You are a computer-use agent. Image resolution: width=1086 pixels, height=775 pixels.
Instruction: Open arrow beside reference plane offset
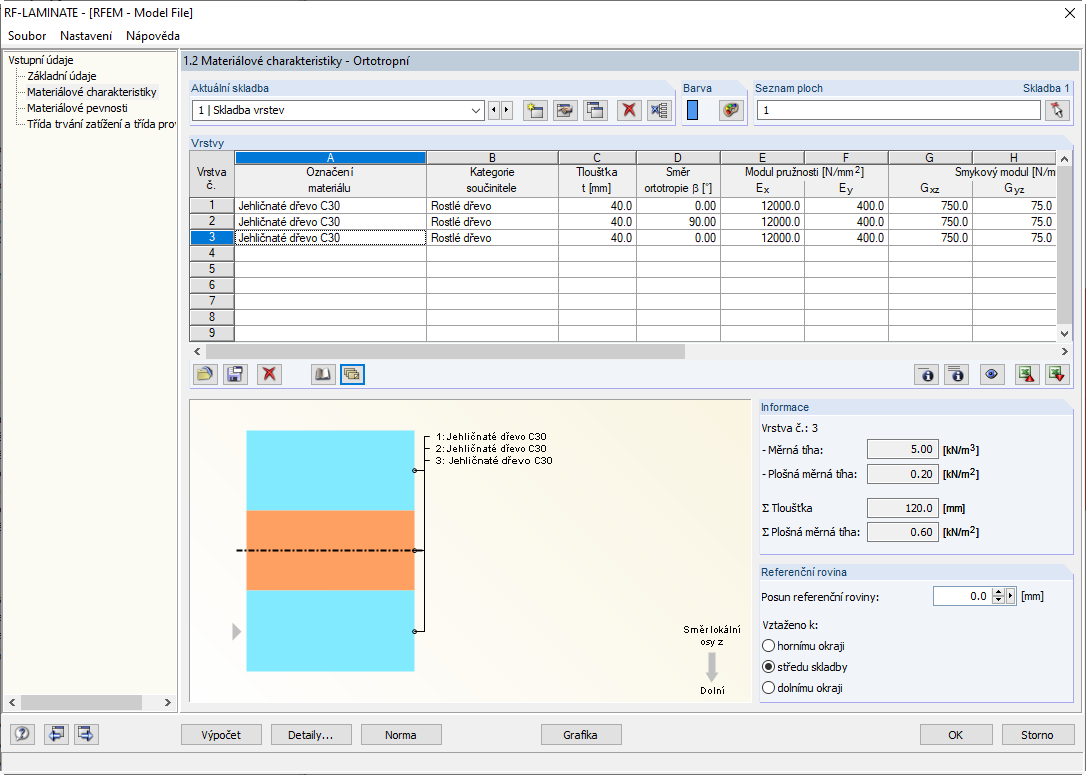click(1011, 596)
